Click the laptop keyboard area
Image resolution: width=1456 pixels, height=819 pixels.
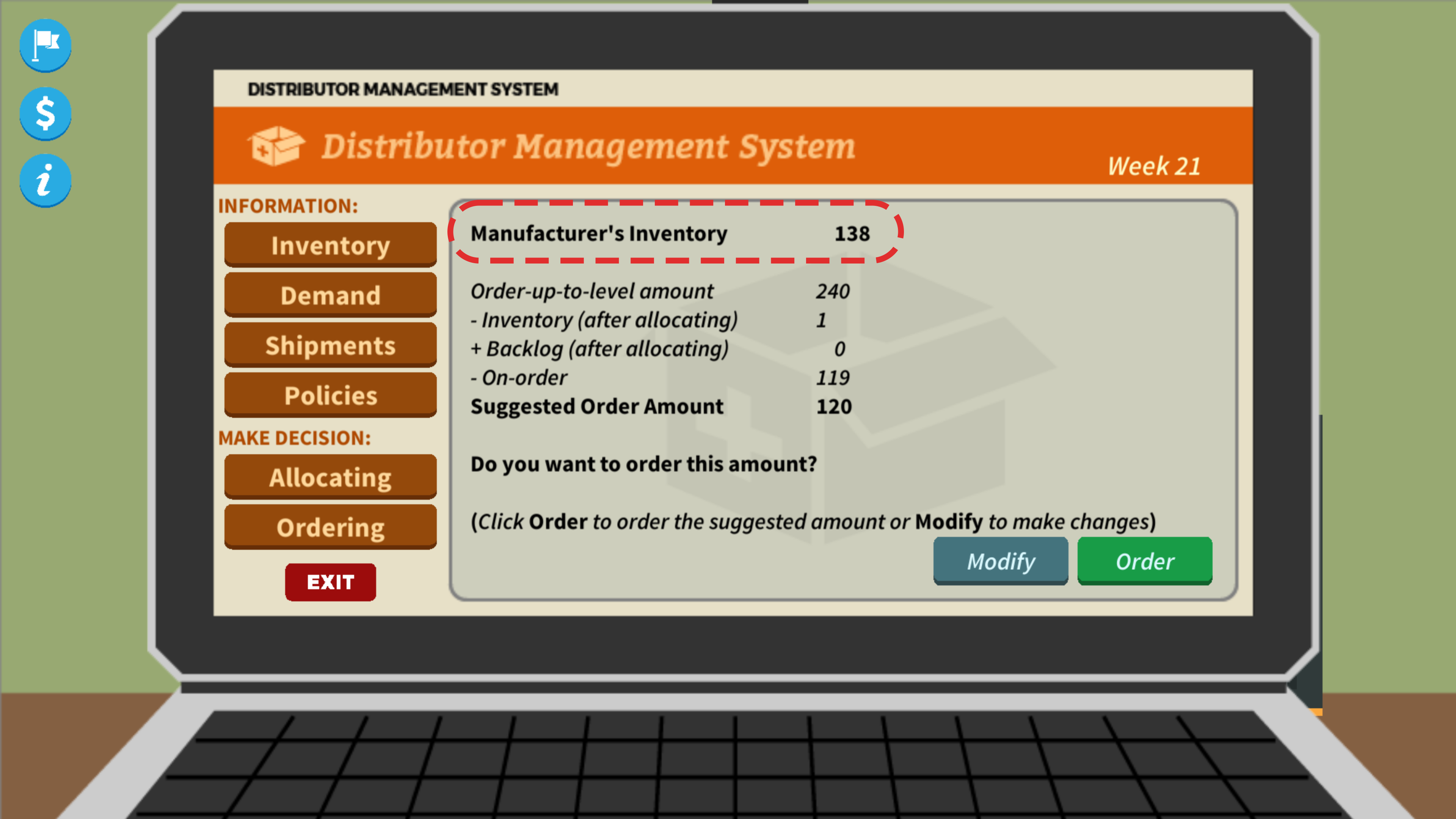click(735, 763)
